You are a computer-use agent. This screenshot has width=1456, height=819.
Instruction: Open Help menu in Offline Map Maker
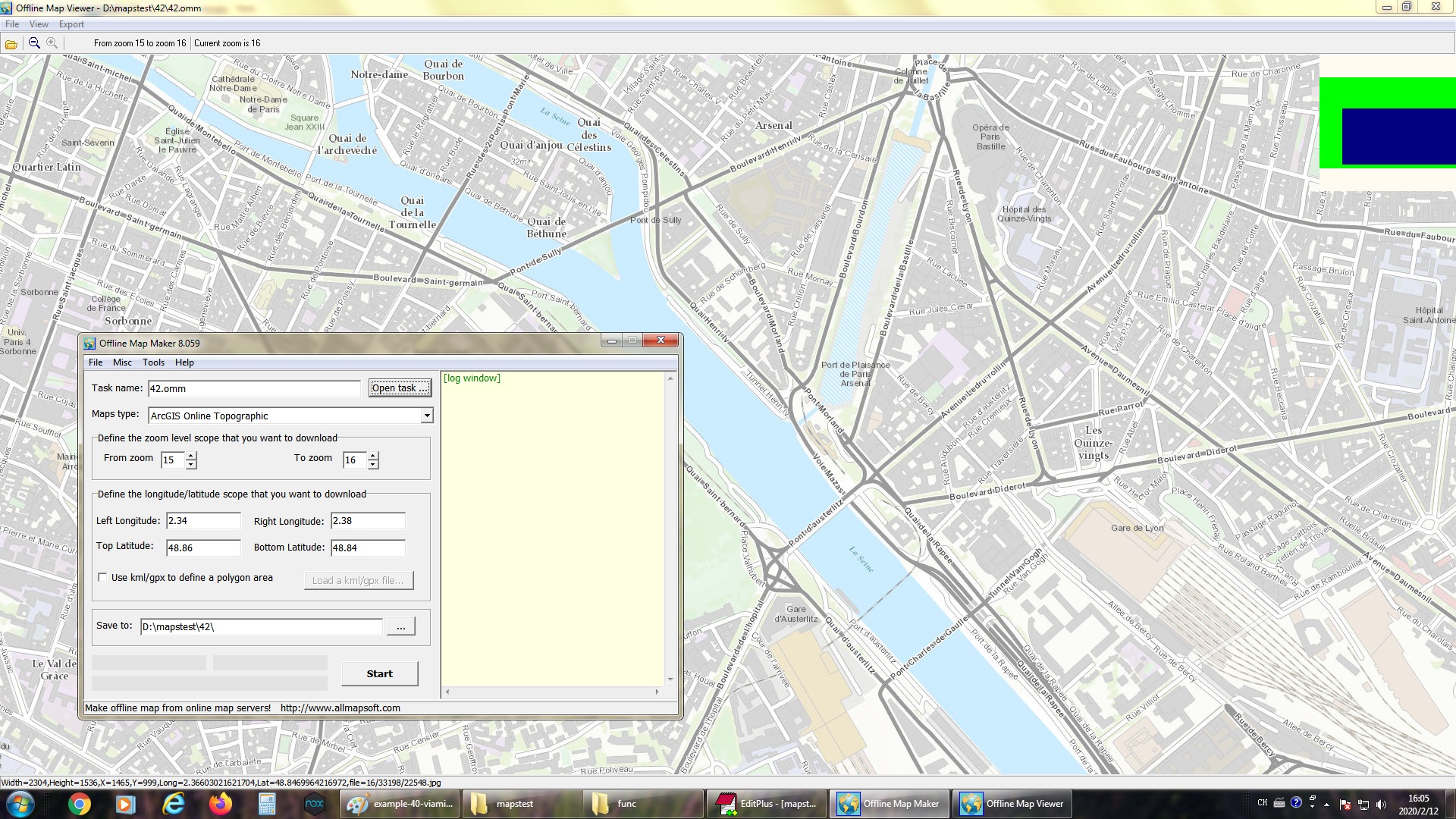[184, 362]
